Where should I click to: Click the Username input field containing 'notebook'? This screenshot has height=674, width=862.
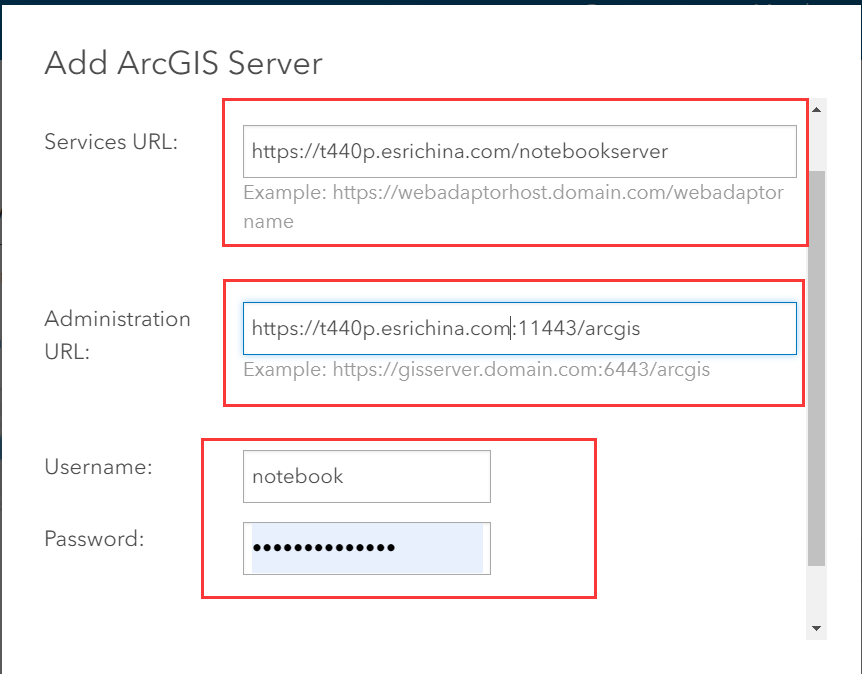pyautogui.click(x=366, y=476)
